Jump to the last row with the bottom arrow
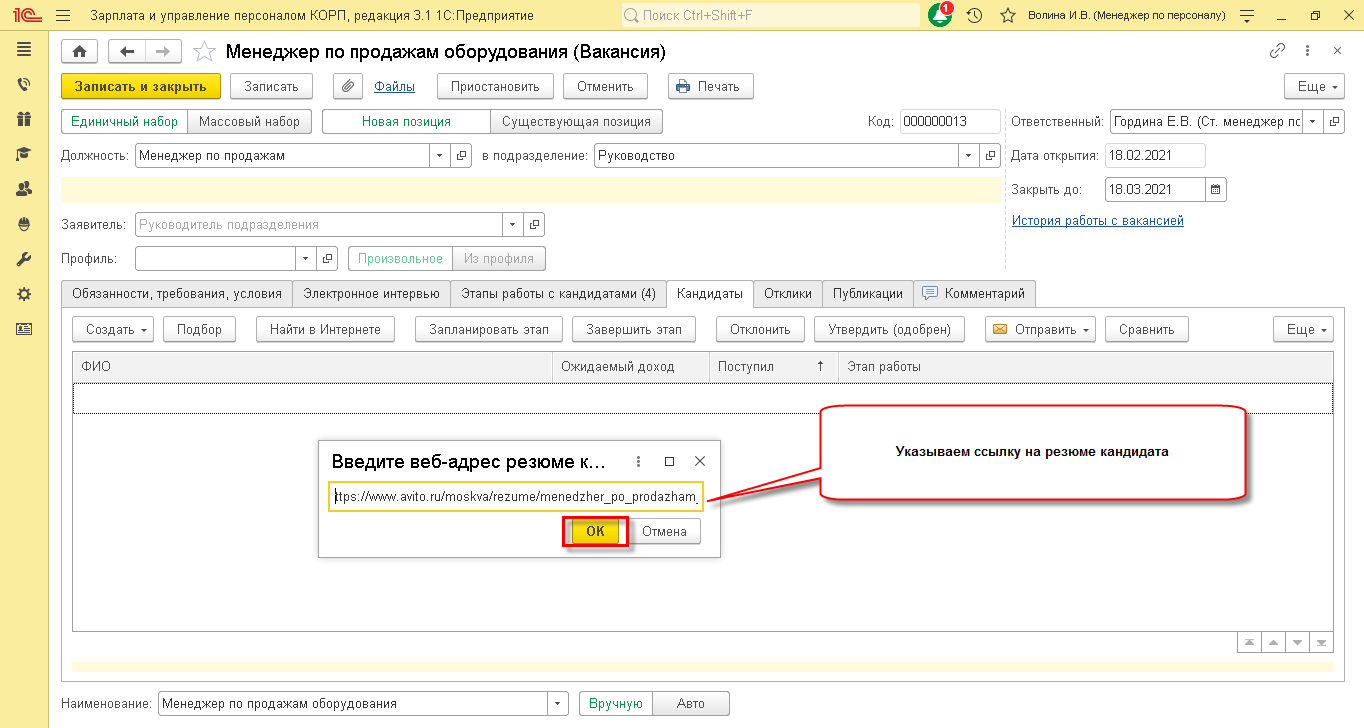Screen dimensions: 1364x728 pyautogui.click(x=1322, y=642)
